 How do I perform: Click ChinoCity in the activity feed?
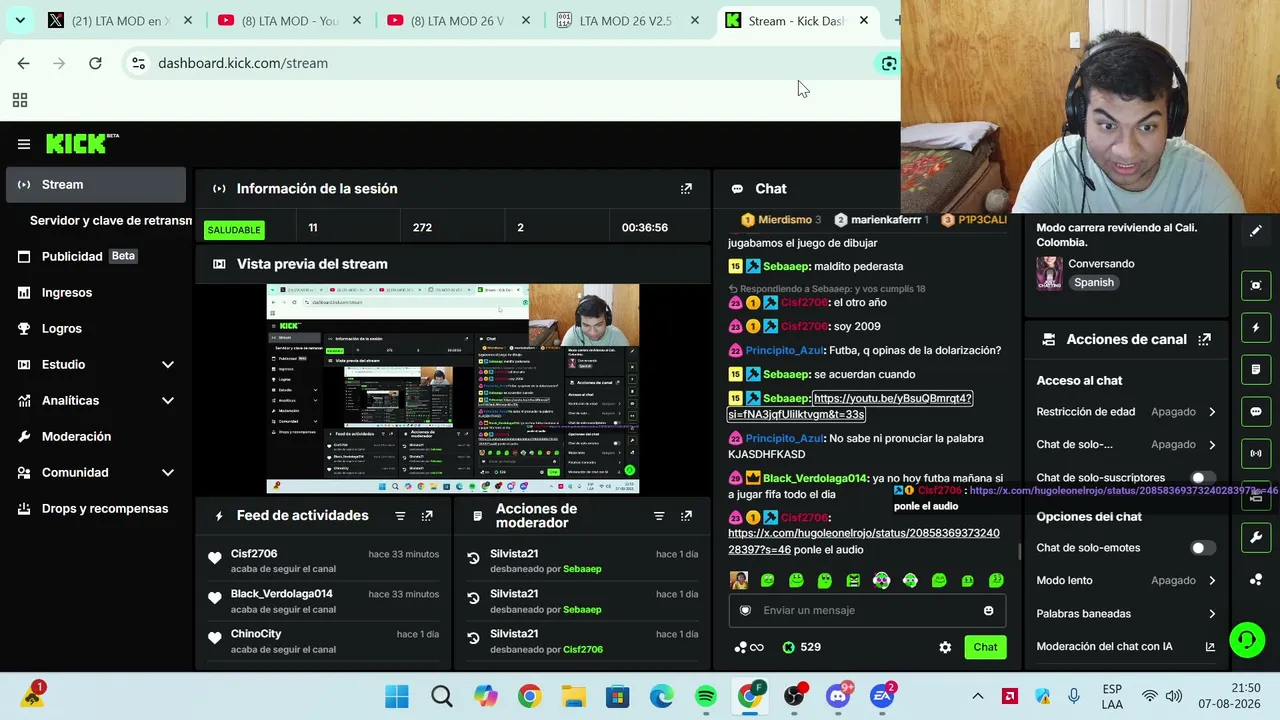pos(256,634)
